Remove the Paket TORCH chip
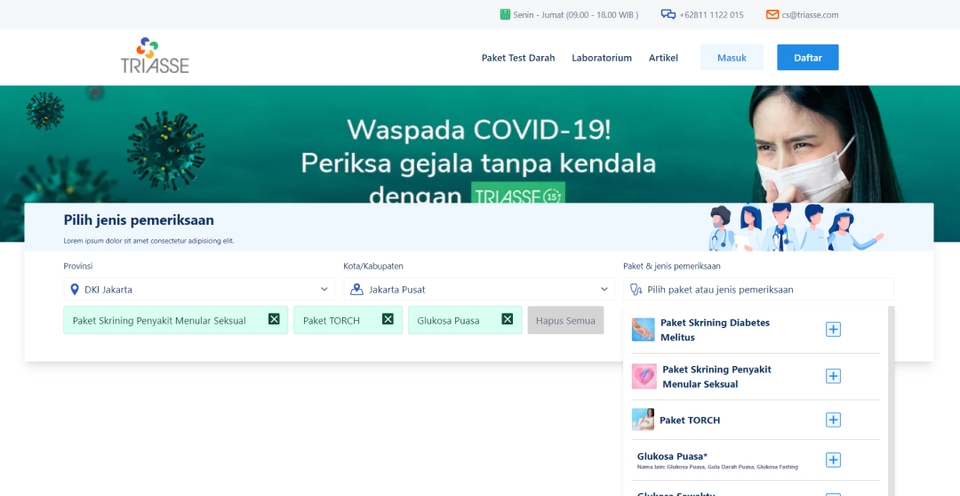The image size is (960, 496). (388, 319)
